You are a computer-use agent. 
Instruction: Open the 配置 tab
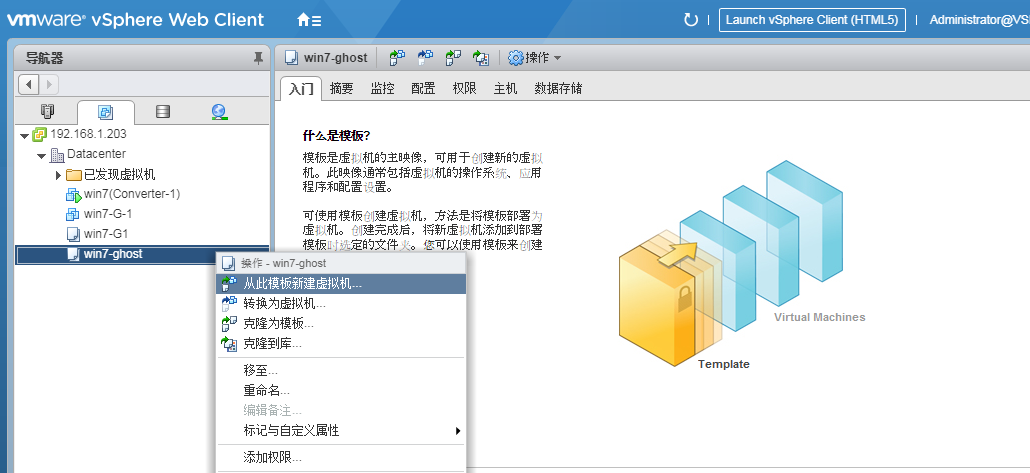(x=423, y=89)
